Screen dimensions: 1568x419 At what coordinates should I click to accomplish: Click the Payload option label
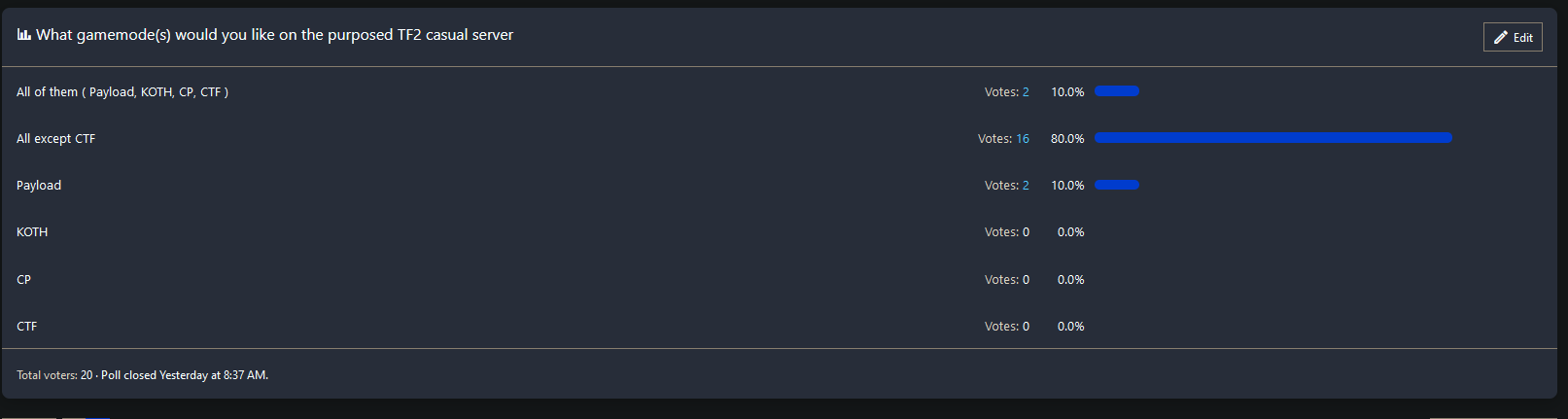[39, 186]
